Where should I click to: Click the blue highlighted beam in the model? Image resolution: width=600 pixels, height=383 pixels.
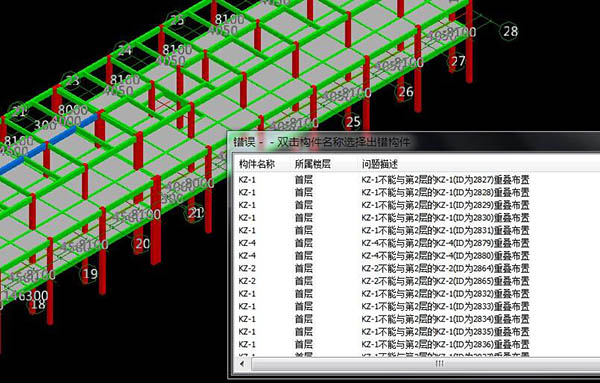point(50,143)
